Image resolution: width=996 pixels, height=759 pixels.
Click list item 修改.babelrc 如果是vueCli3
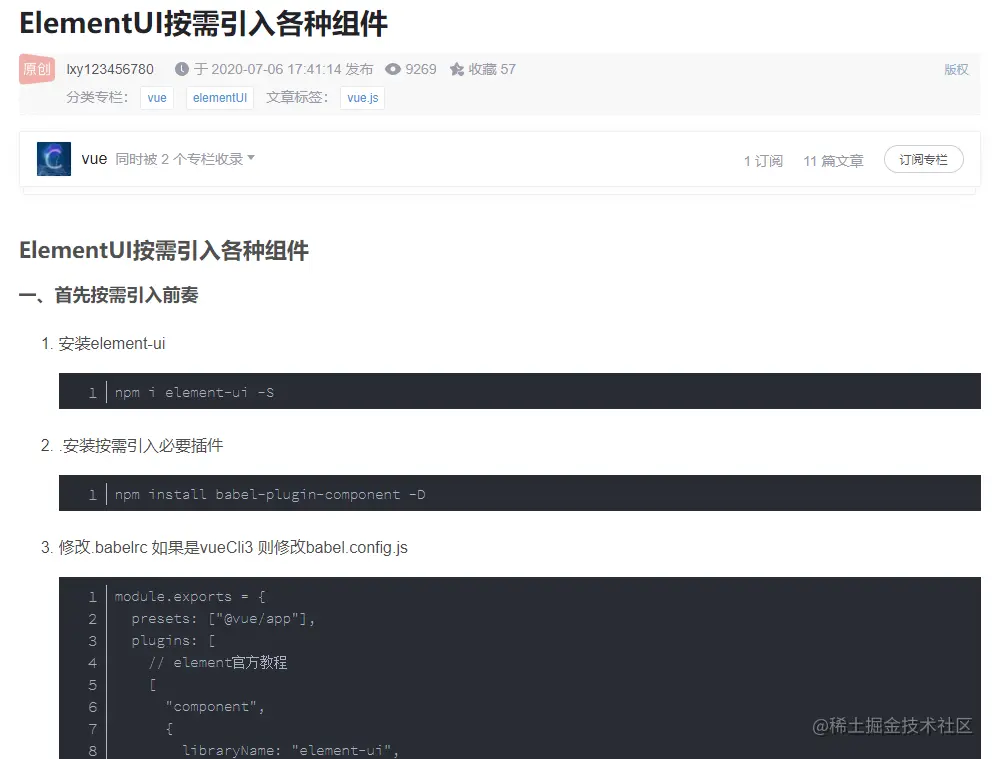tap(233, 547)
